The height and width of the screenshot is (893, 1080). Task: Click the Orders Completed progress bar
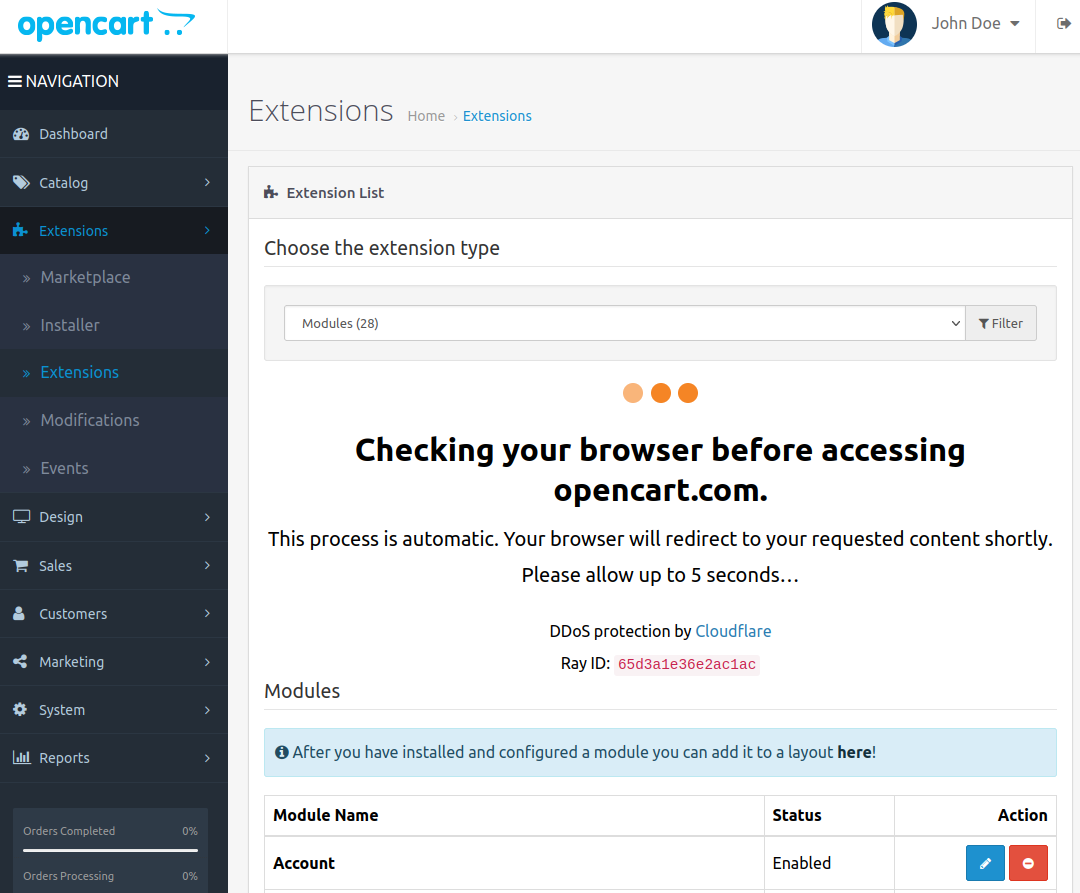click(x=110, y=850)
